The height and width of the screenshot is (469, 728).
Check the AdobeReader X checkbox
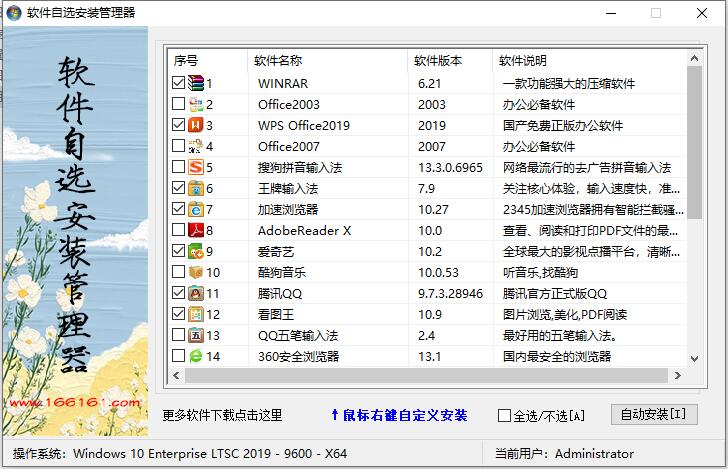click(178, 229)
